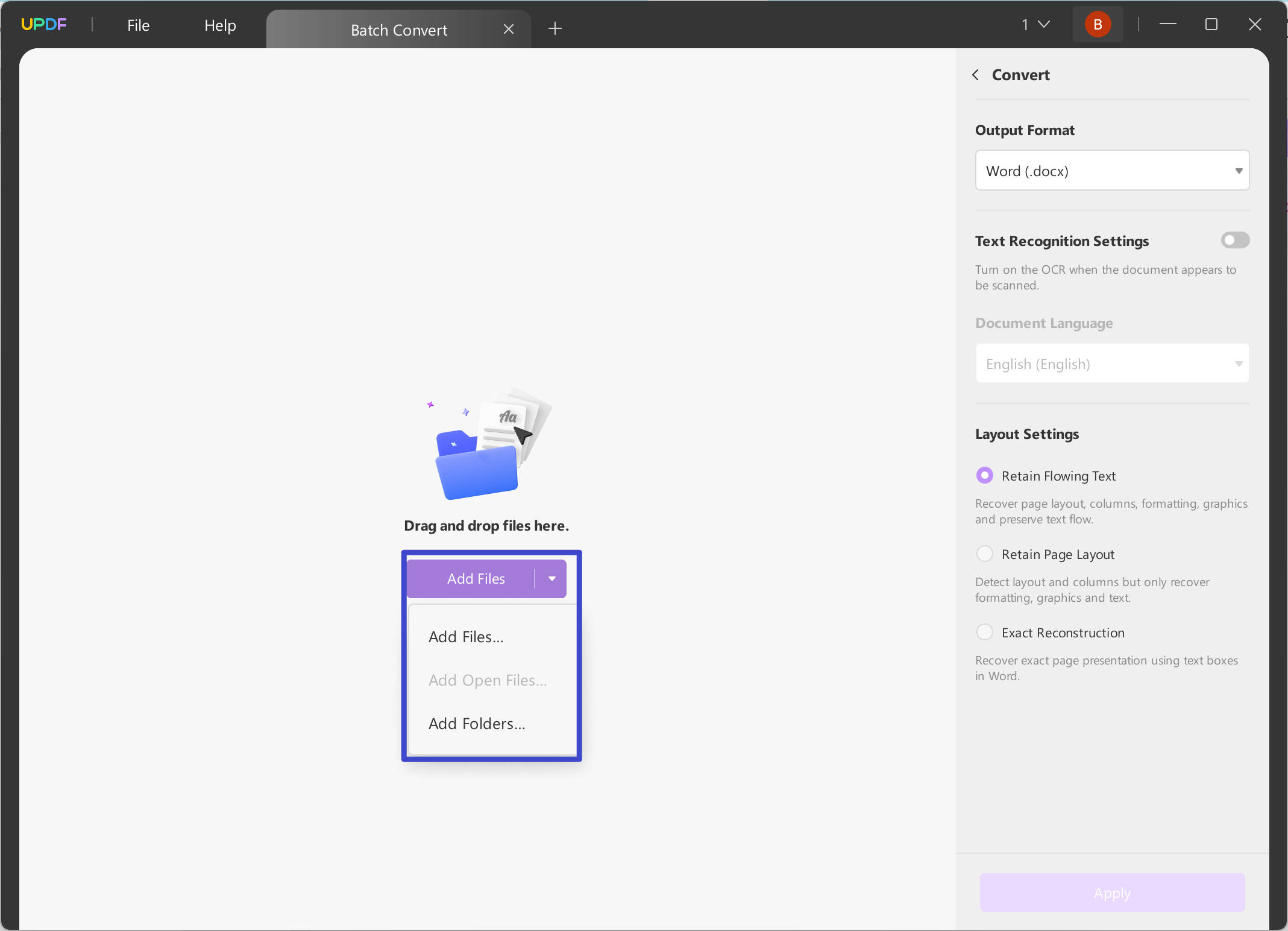Image resolution: width=1288 pixels, height=931 pixels.
Task: Open the File menu
Action: (x=137, y=25)
